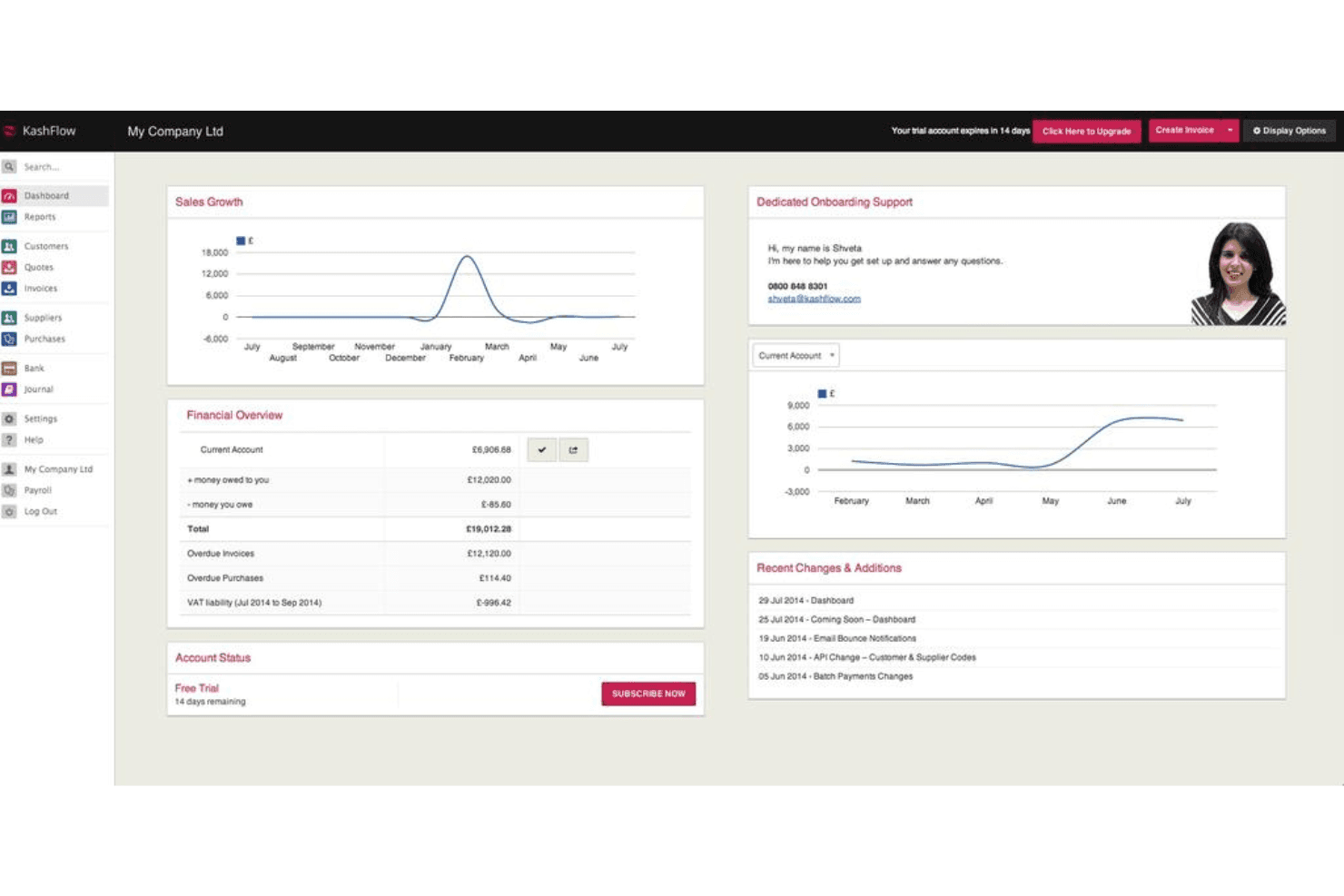The width and height of the screenshot is (1344, 896).
Task: Click the Reports chart icon
Action: [9, 217]
